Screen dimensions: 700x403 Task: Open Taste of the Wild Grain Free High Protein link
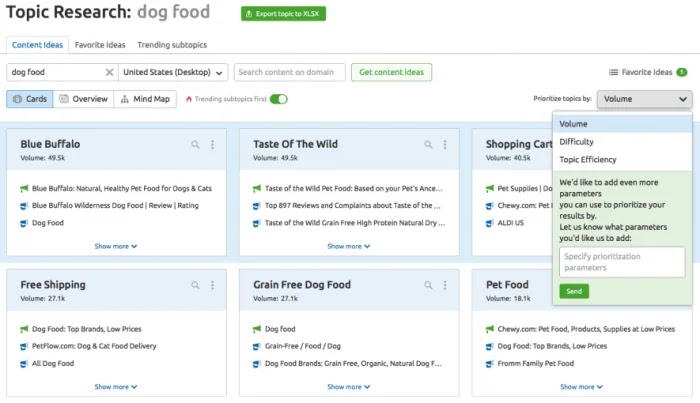pos(355,223)
